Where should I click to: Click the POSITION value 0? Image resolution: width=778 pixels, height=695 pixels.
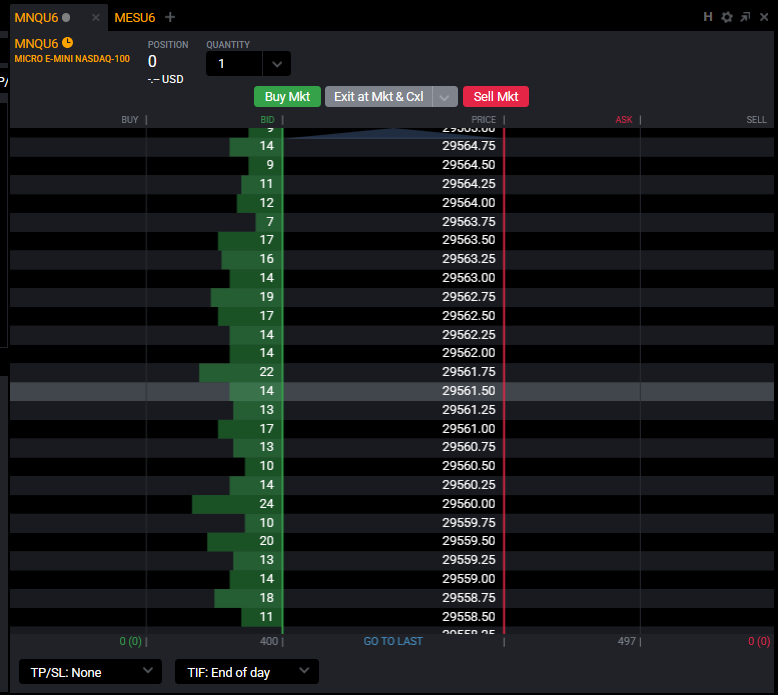tap(152, 62)
